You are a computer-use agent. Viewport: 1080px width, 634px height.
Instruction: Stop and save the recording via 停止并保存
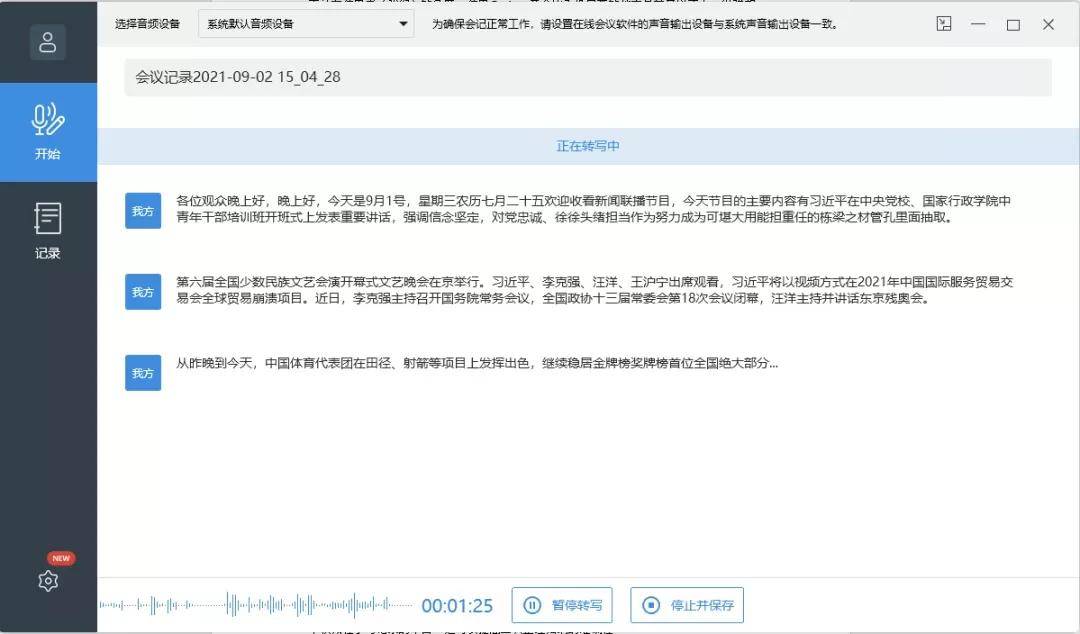[x=687, y=605]
